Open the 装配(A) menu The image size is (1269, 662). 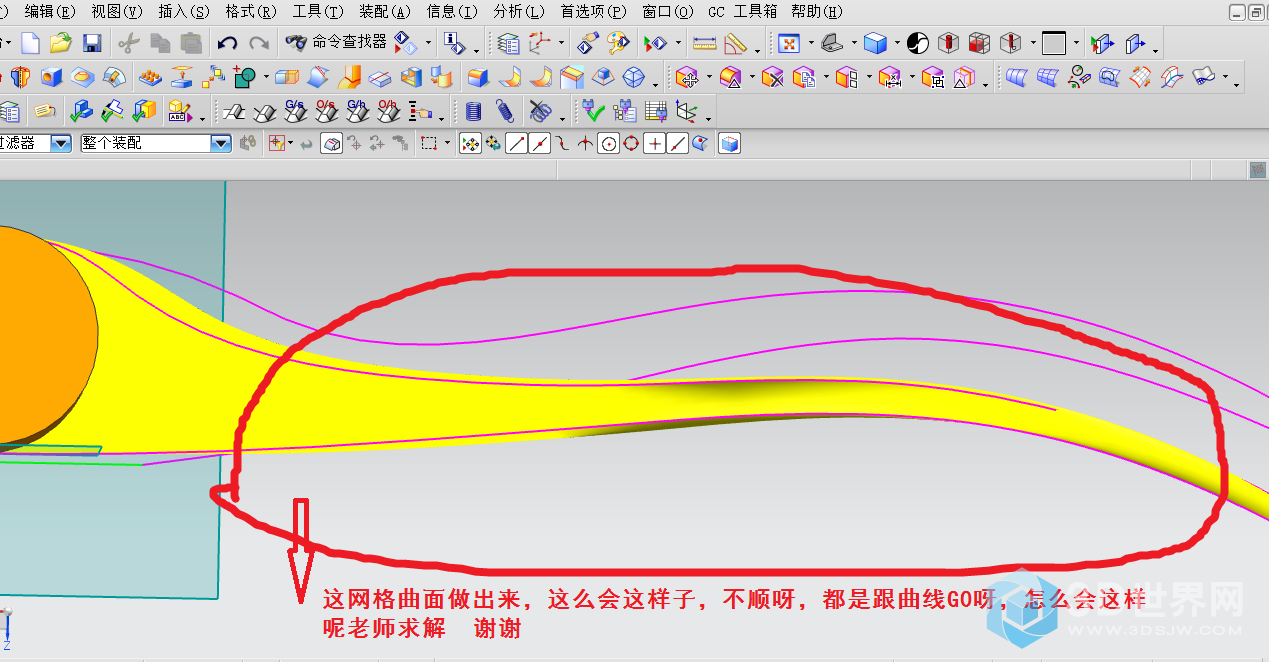pos(385,12)
